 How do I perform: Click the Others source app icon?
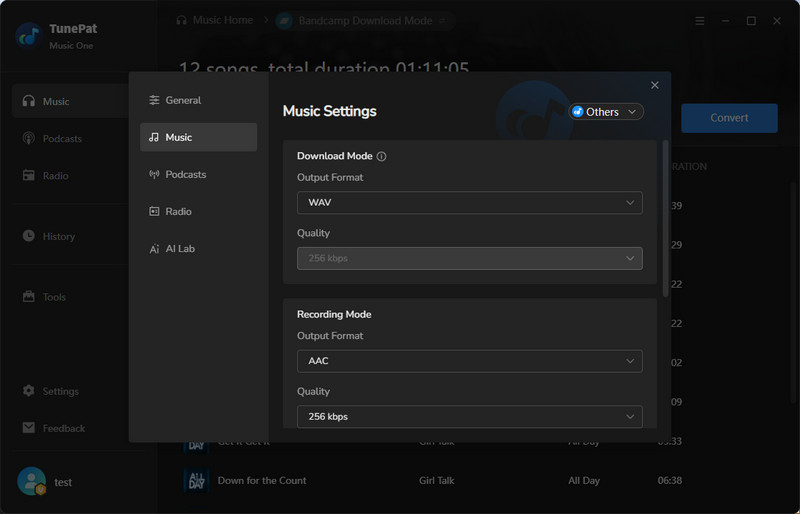pyautogui.click(x=578, y=112)
